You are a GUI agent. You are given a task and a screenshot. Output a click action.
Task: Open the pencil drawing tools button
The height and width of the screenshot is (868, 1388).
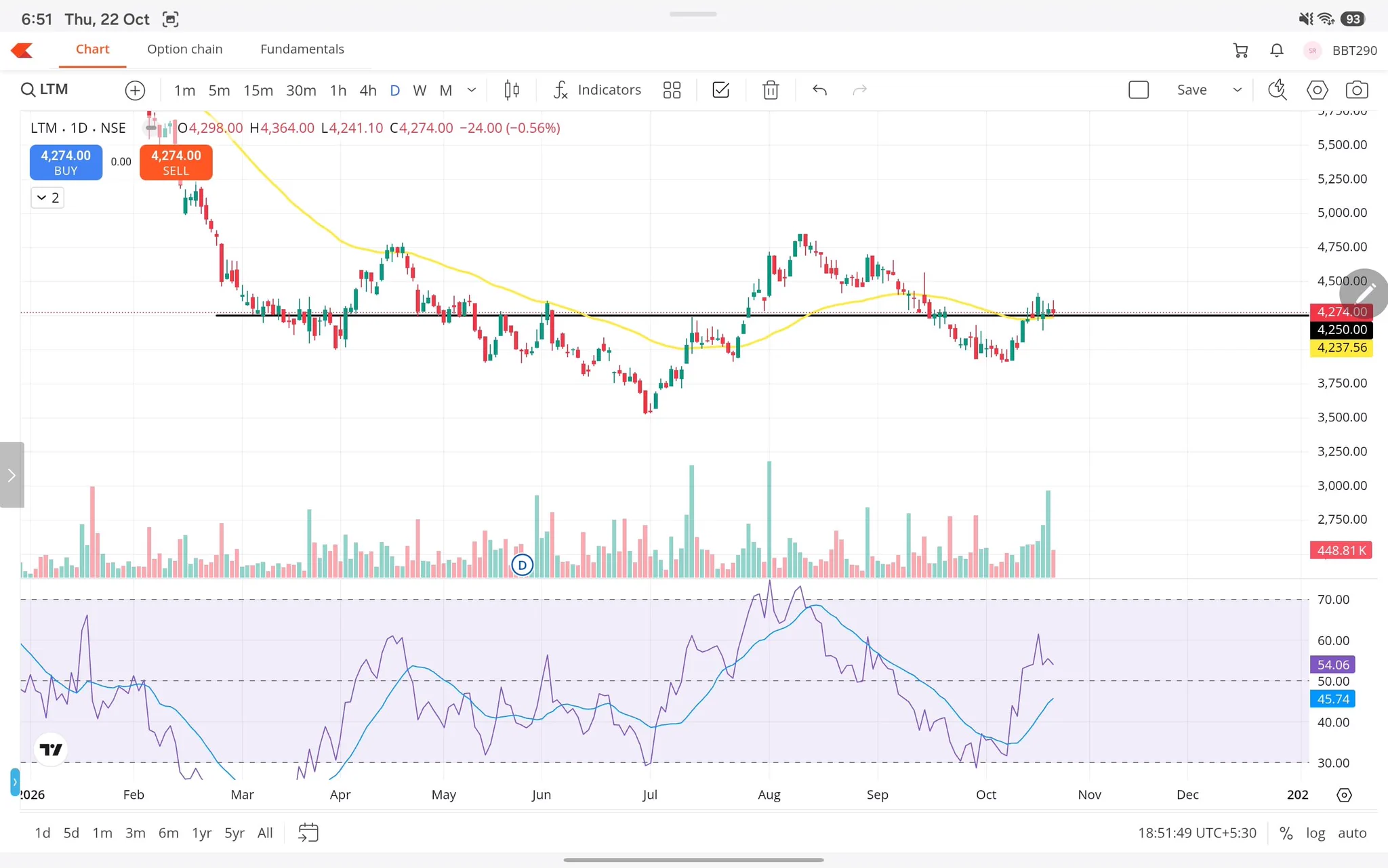pyautogui.click(x=1365, y=293)
